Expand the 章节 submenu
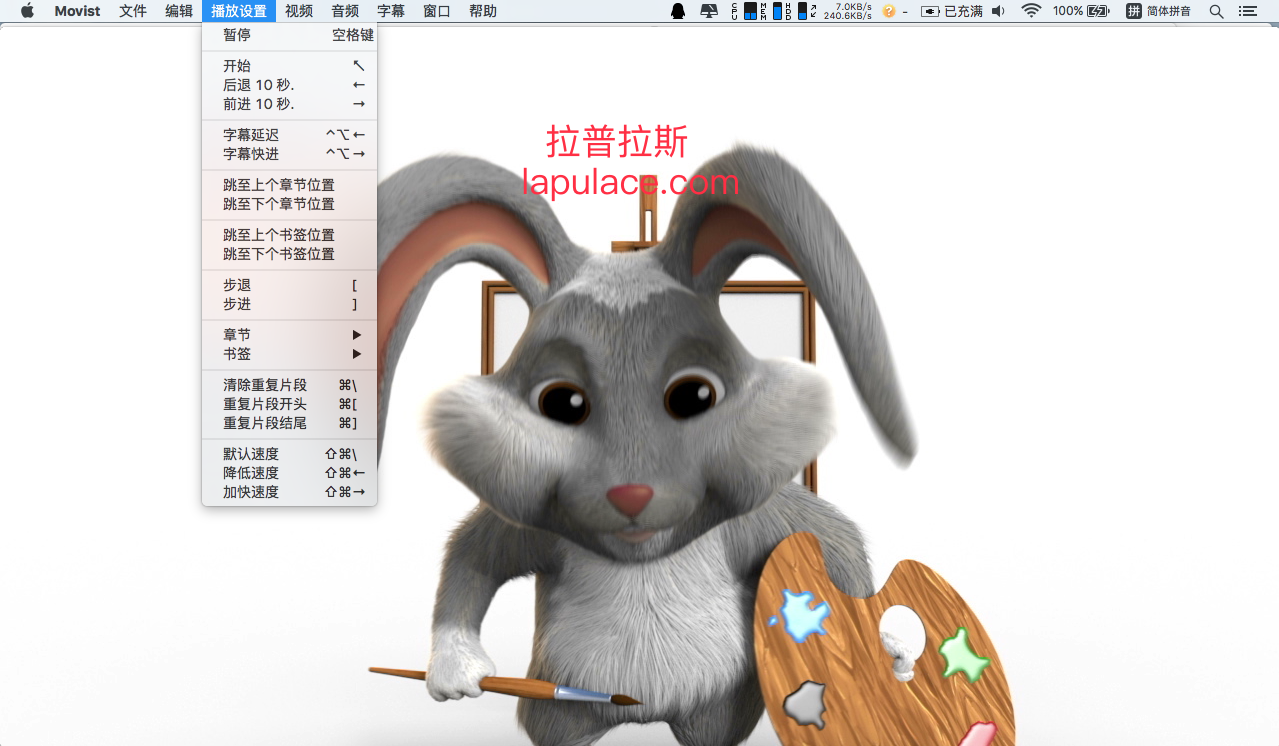Screen dimensions: 1279x746 coord(290,335)
